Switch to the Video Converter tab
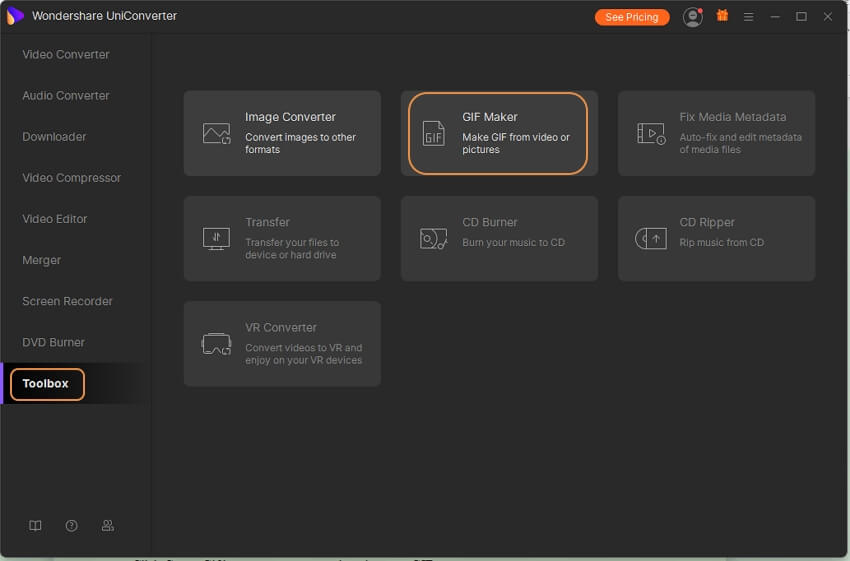The width and height of the screenshot is (850, 561). [66, 54]
